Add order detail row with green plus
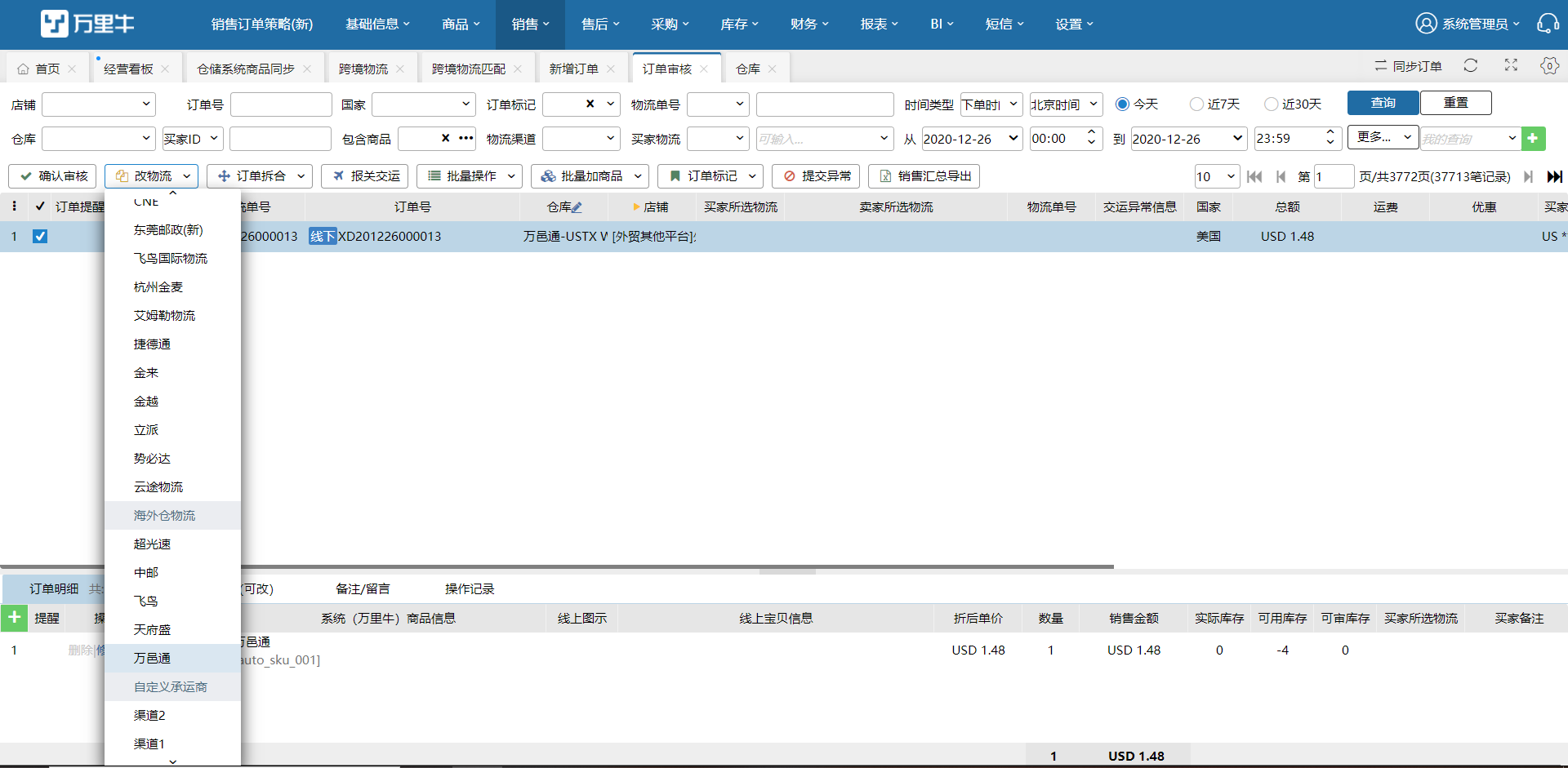This screenshot has height=768, width=1568. [15, 617]
